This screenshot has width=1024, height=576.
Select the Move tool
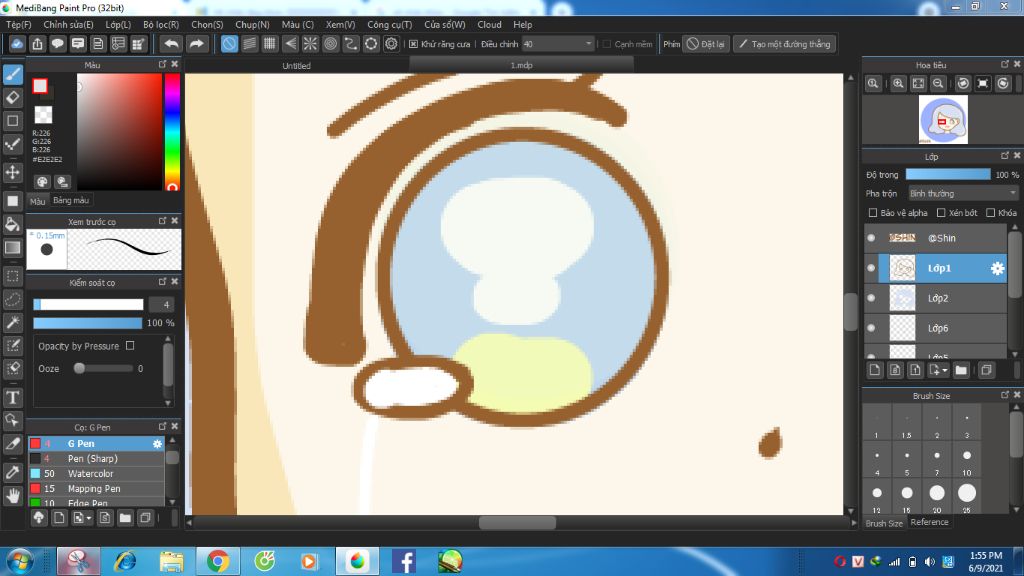click(13, 172)
